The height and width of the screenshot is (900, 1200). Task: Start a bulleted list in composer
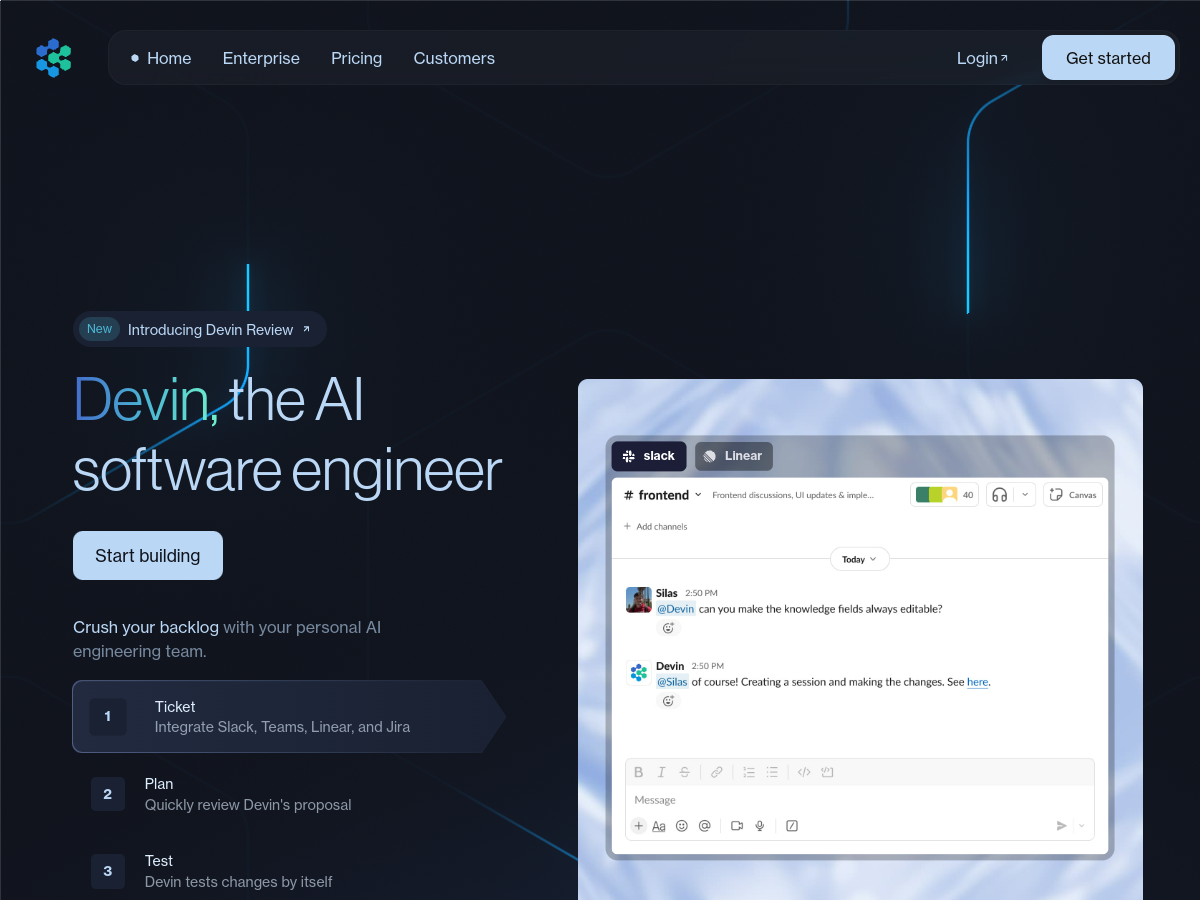[x=772, y=772]
